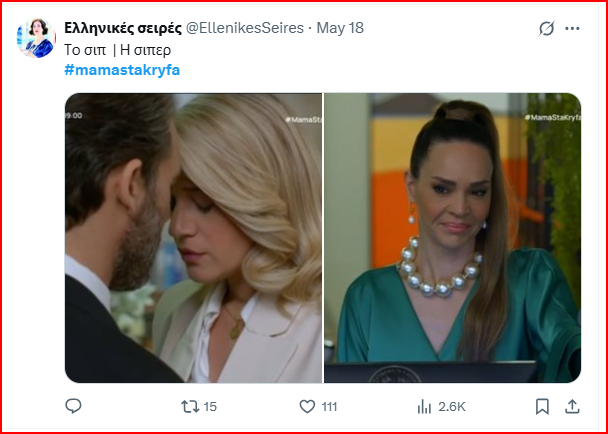The width and height of the screenshot is (608, 434).
Task: Click the share upload icon
Action: coord(573,406)
